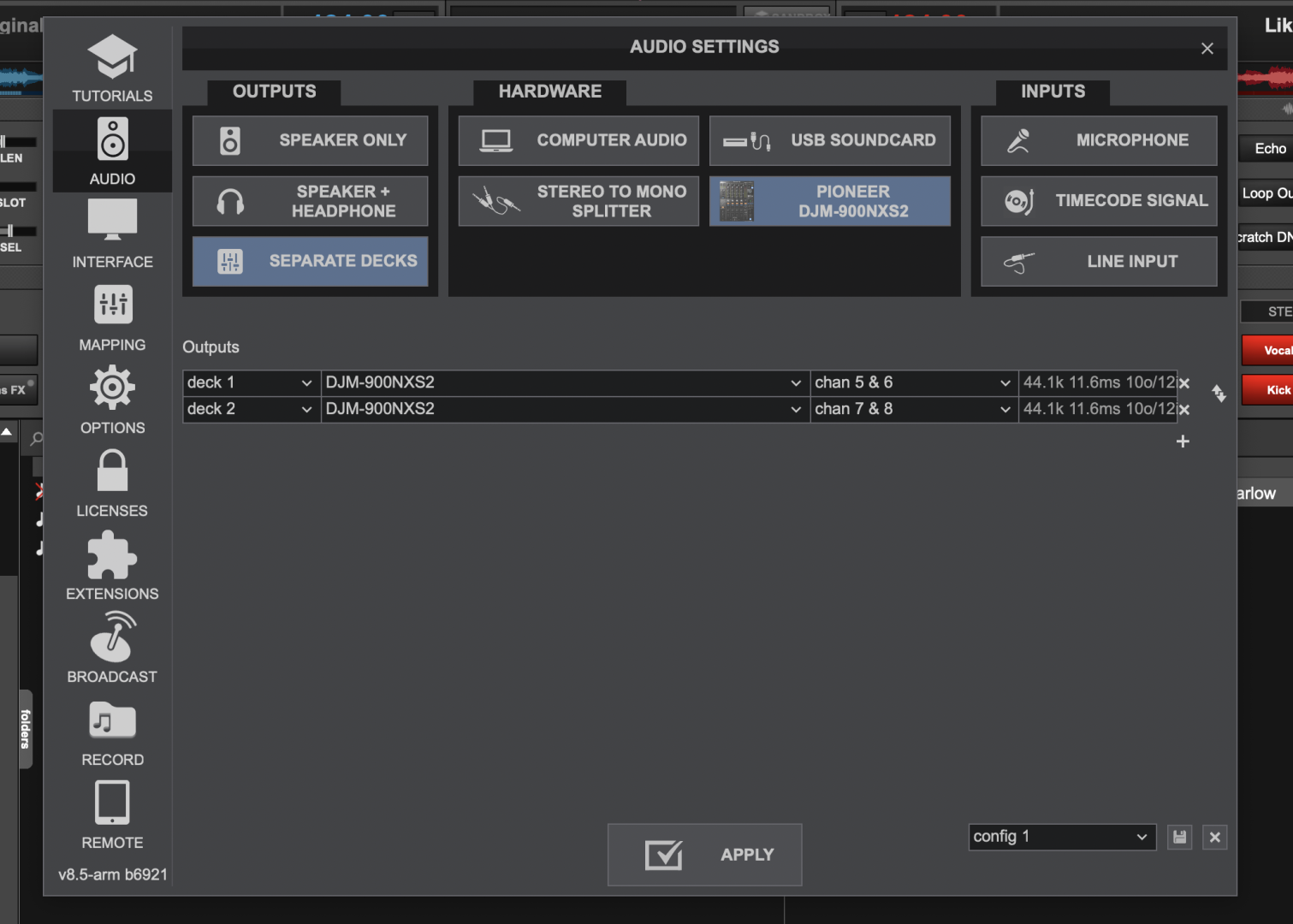
Task: Click the search magnifier in browser
Action: coord(37,439)
